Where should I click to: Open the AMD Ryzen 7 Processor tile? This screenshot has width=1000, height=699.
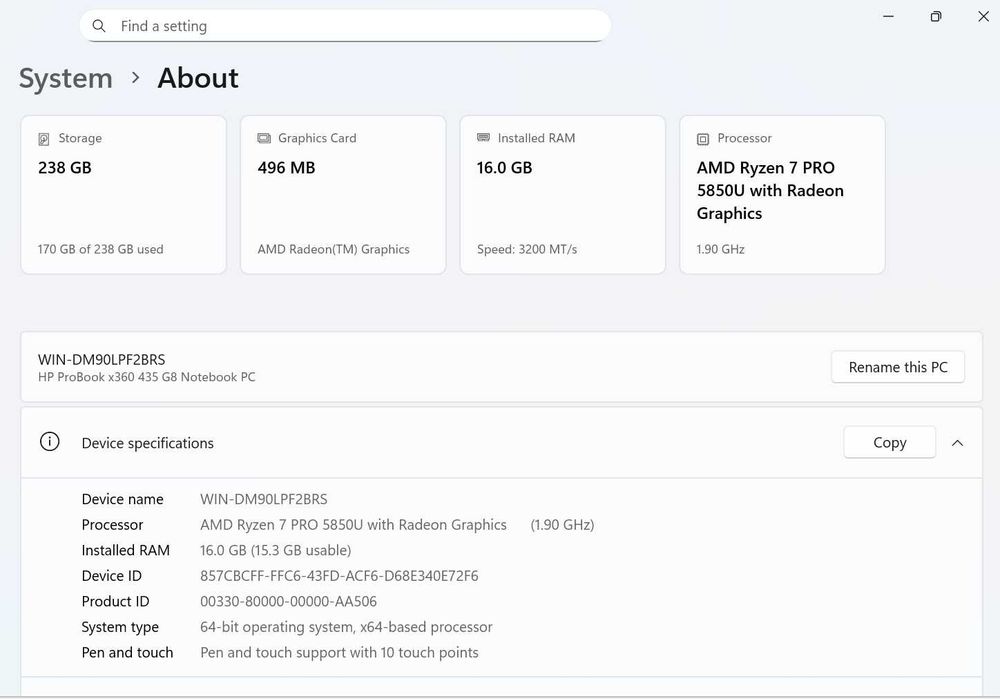[782, 195]
